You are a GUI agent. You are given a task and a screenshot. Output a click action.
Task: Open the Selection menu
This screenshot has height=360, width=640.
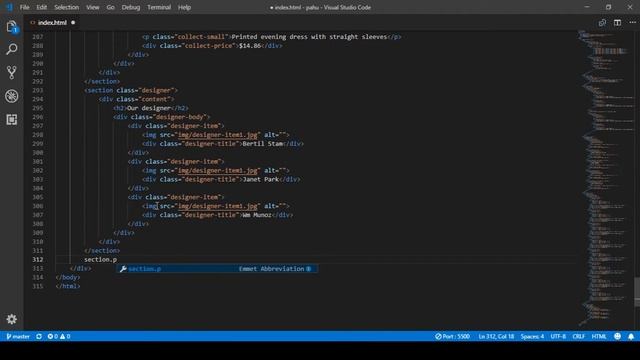67,7
